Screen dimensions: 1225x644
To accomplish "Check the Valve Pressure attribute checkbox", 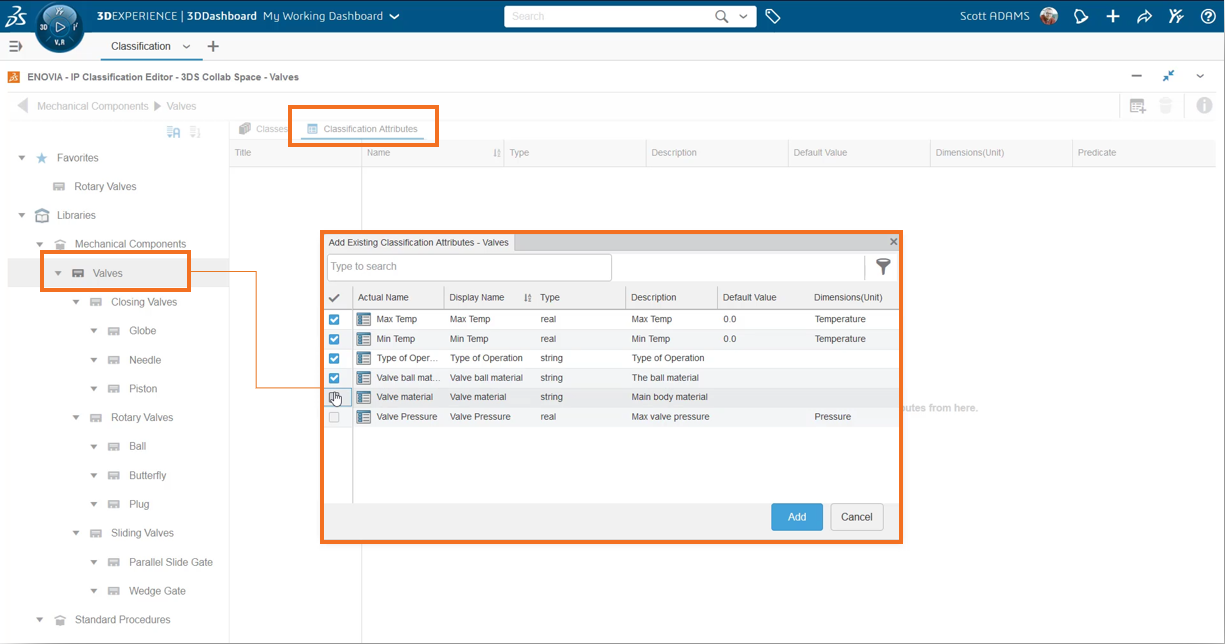I will [334, 417].
